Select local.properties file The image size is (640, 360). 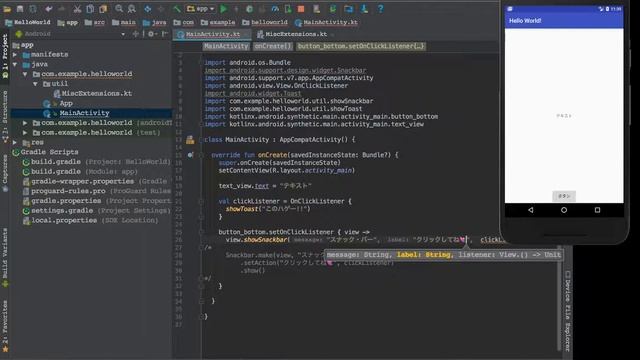point(91,220)
